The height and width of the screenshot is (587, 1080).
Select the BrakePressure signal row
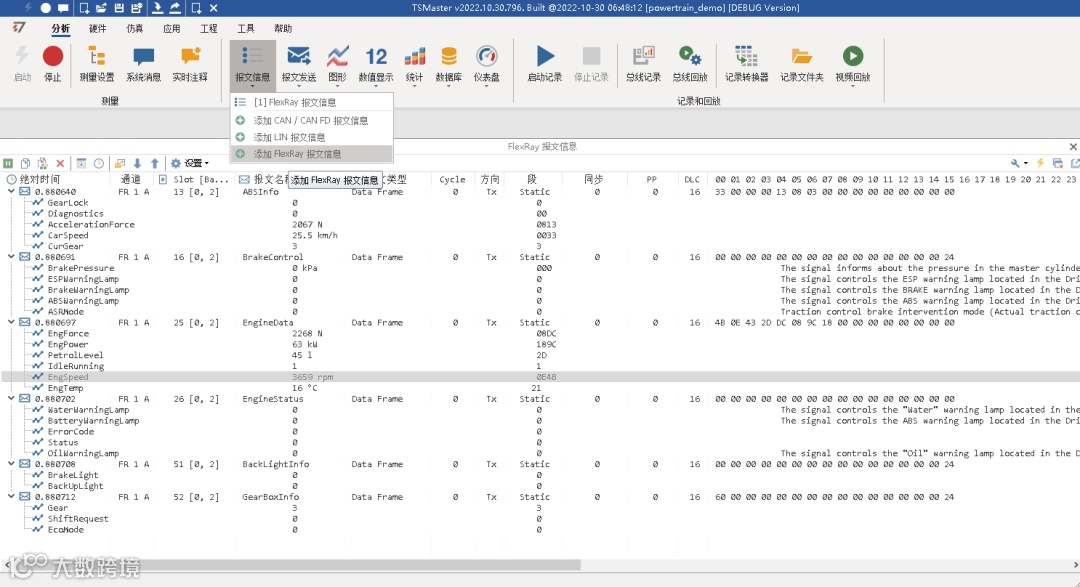click(x=540, y=268)
